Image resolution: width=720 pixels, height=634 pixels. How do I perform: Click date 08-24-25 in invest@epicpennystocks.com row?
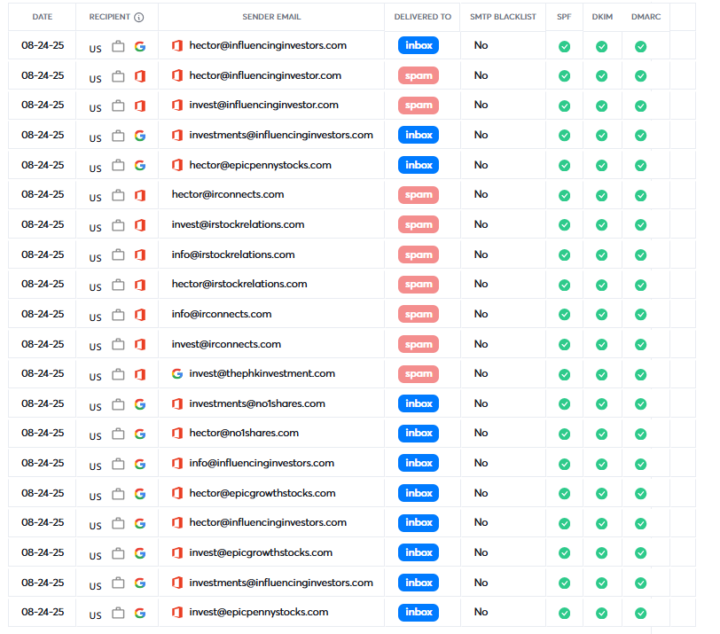pos(43,612)
